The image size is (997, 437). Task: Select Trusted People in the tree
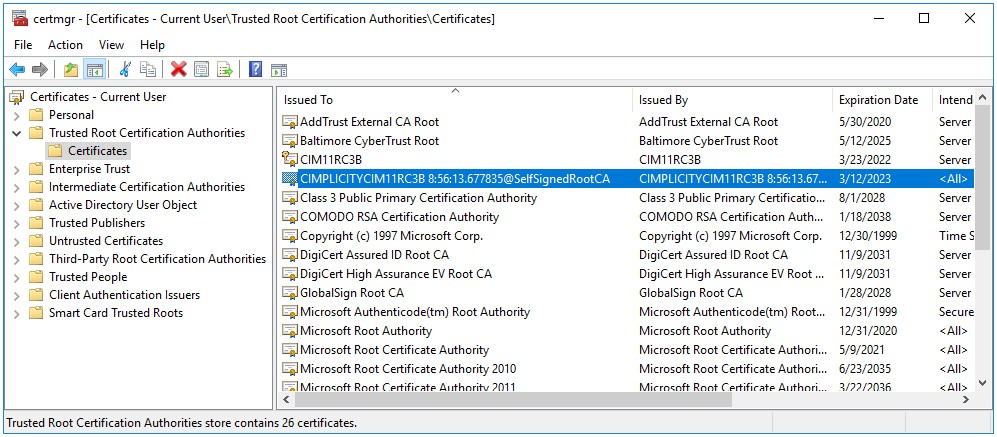point(88,277)
